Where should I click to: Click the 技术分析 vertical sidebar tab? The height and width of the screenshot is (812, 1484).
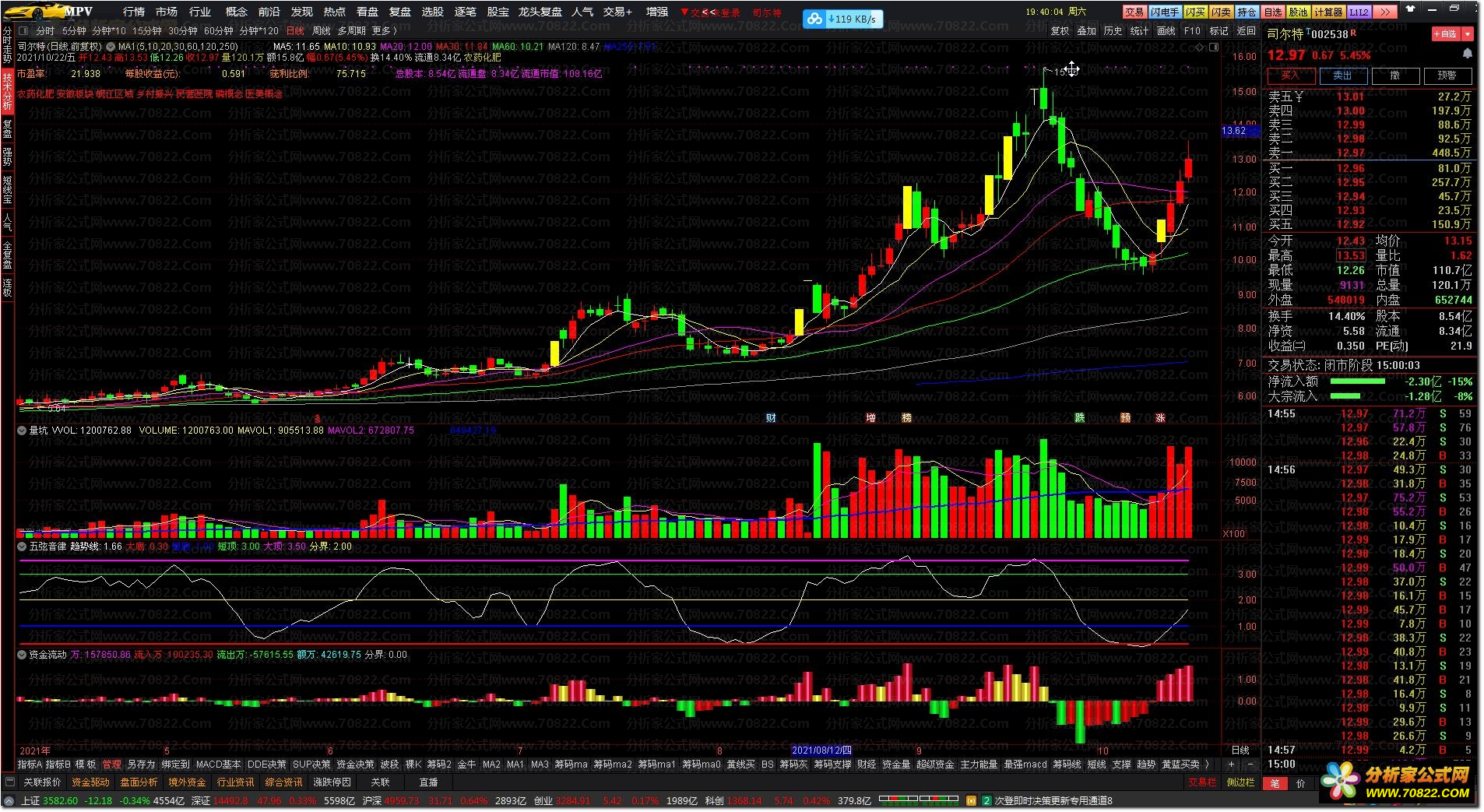[7, 91]
